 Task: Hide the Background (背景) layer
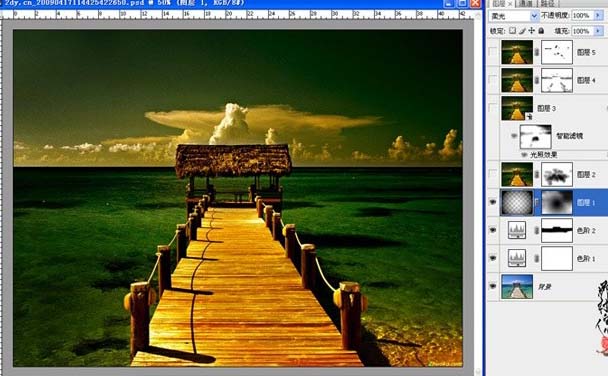pos(493,286)
